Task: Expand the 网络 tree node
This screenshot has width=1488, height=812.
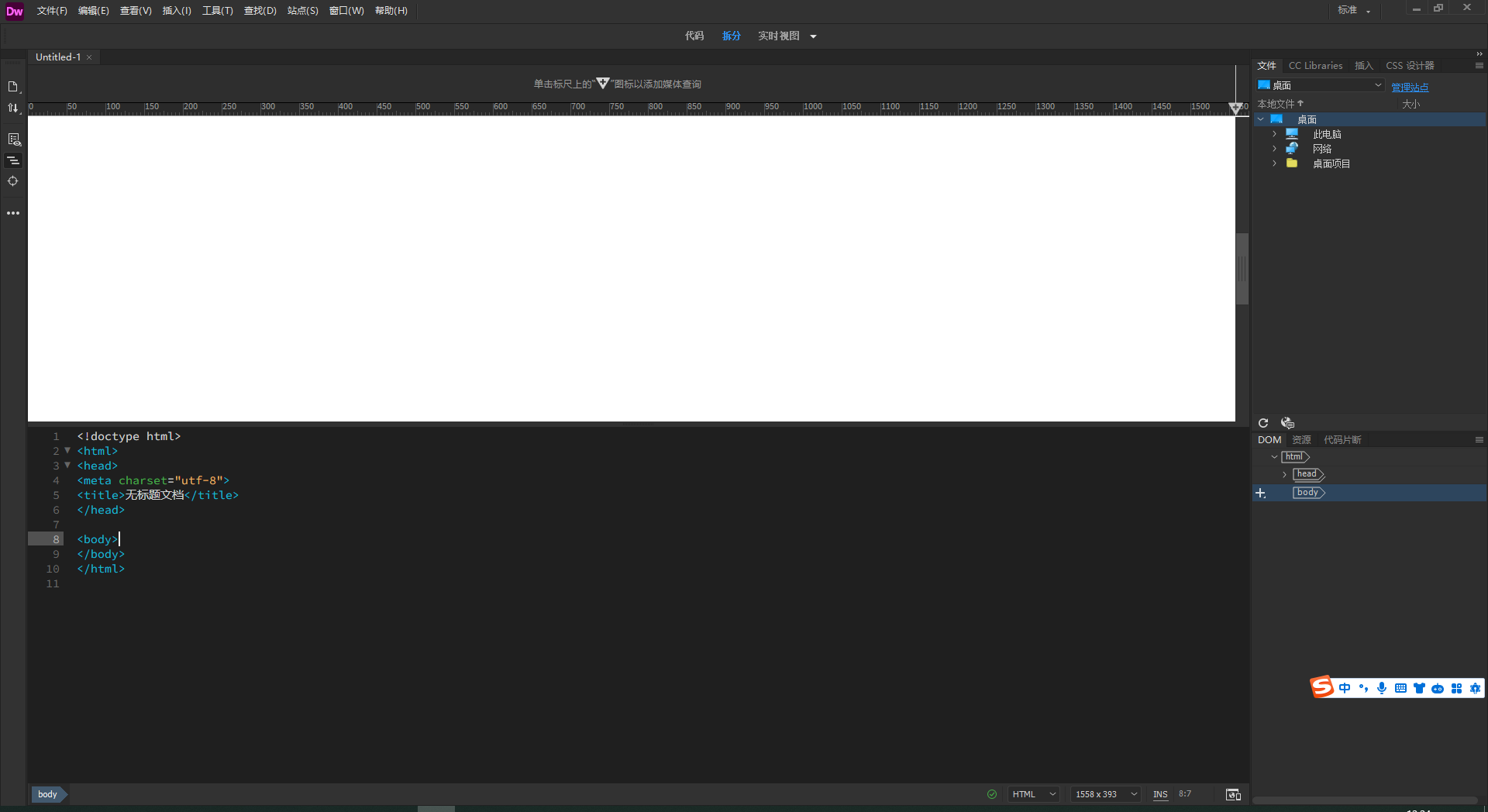Action: [x=1274, y=149]
